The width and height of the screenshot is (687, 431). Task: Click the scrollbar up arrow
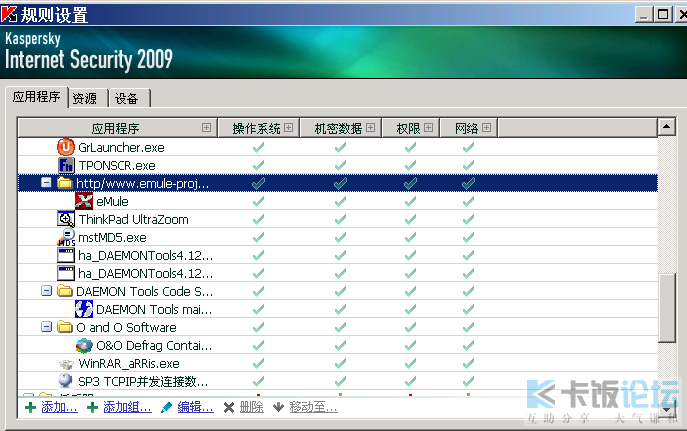[666, 127]
